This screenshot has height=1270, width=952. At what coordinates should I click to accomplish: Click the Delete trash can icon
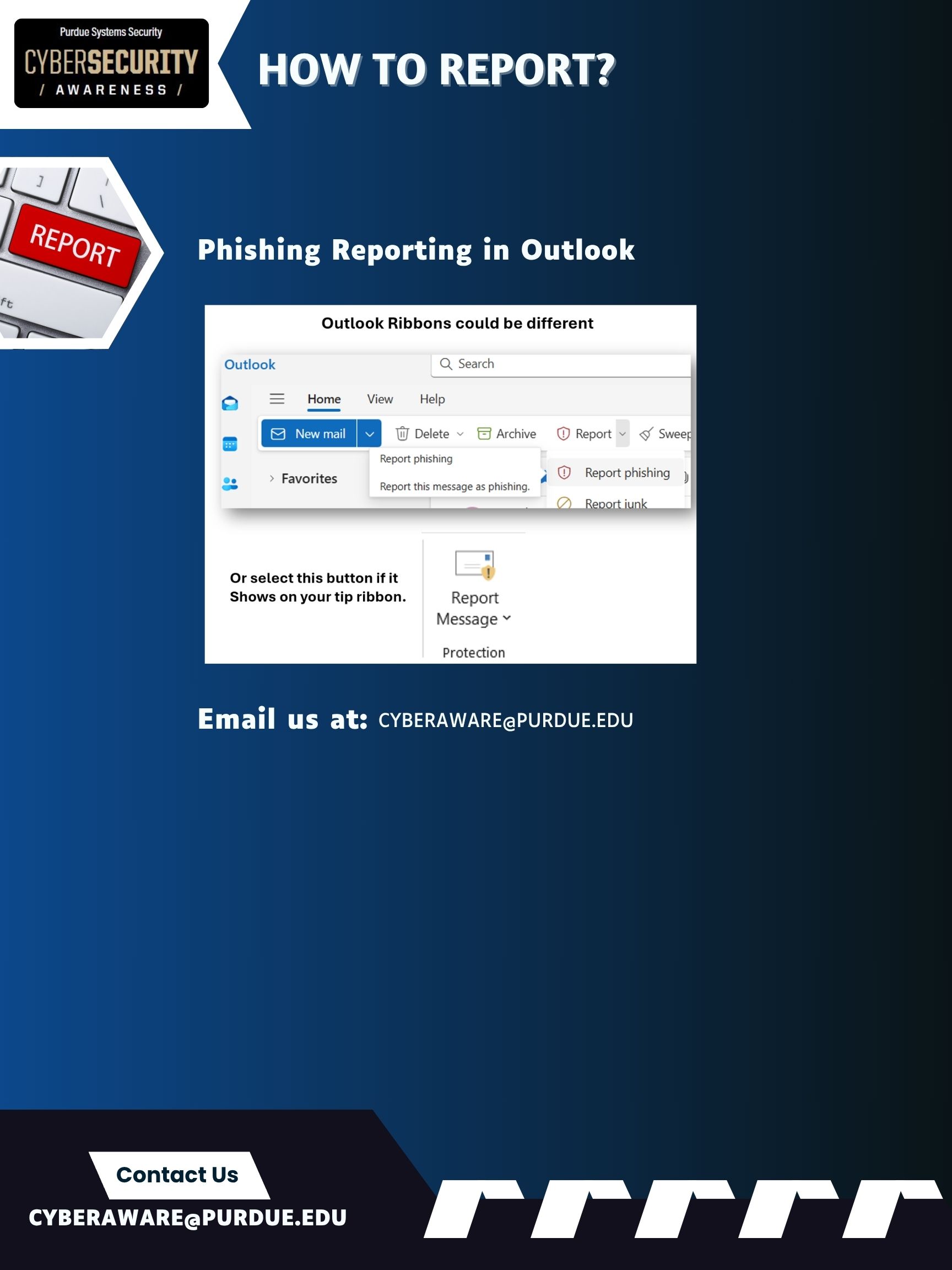click(402, 433)
